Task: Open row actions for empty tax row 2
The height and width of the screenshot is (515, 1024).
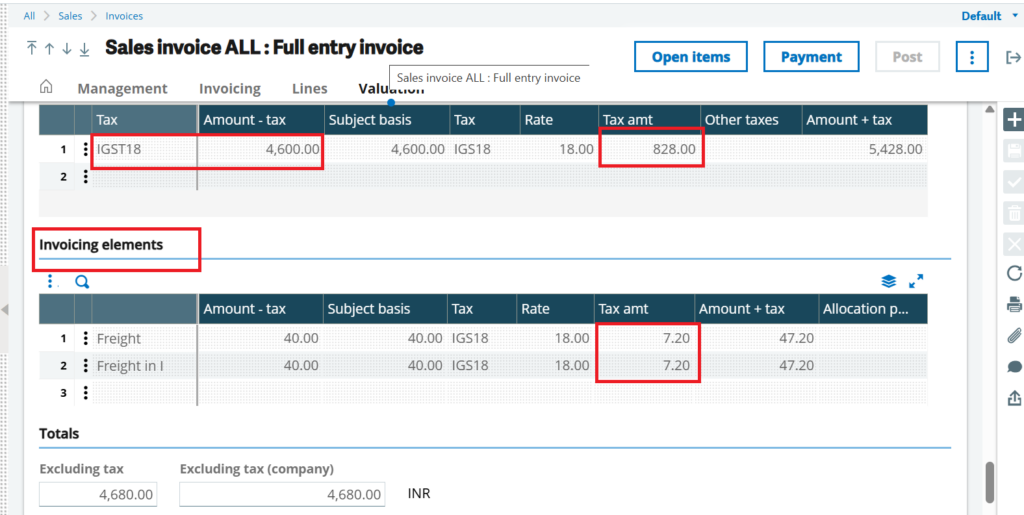Action: coord(85,176)
